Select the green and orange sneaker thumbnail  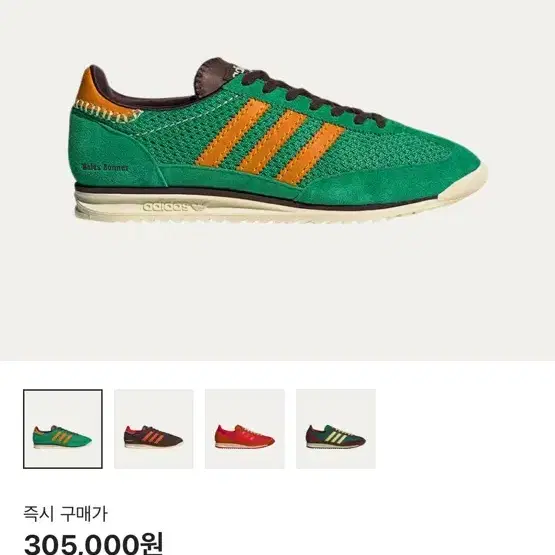[x=63, y=429]
